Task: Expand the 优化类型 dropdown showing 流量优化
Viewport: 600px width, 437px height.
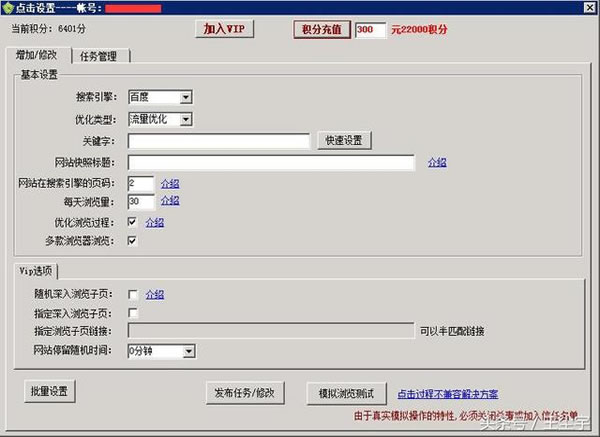Action: [160, 119]
